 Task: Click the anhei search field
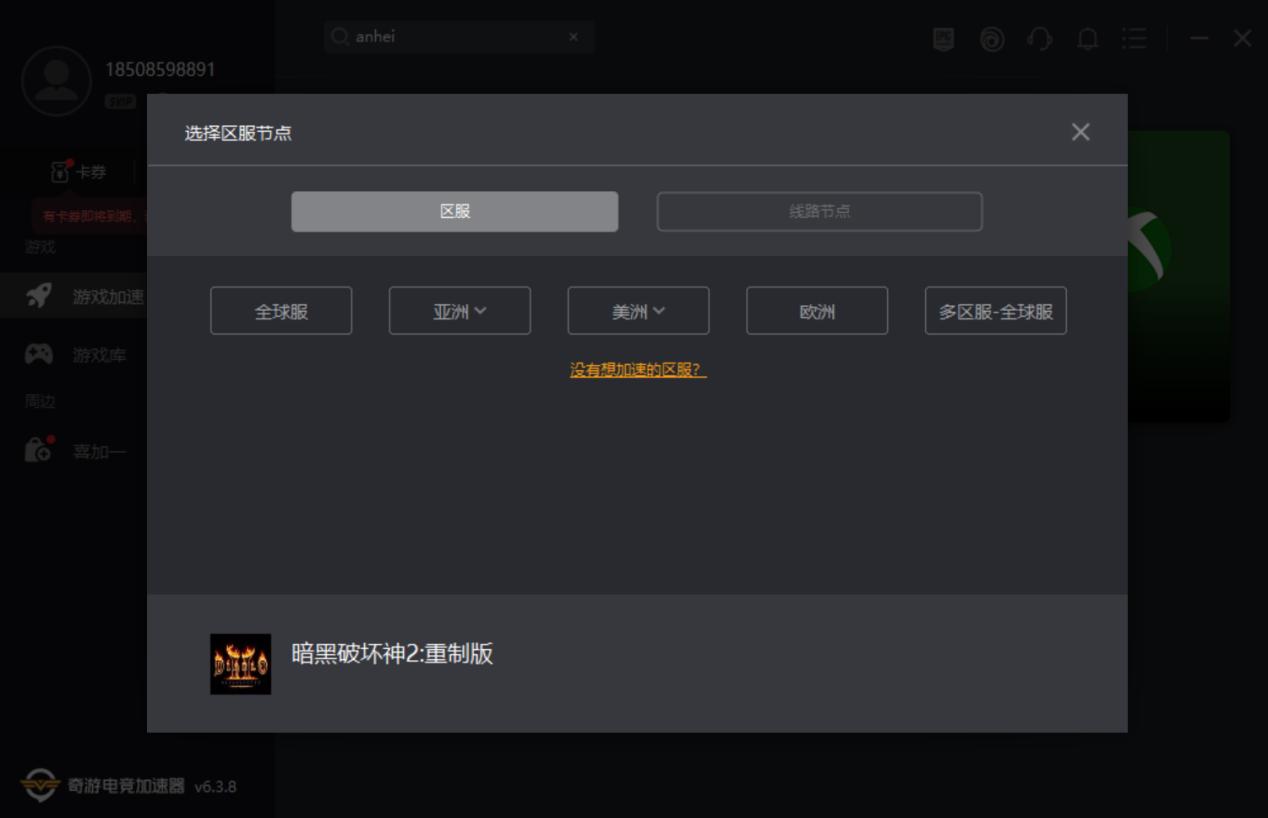tap(459, 37)
